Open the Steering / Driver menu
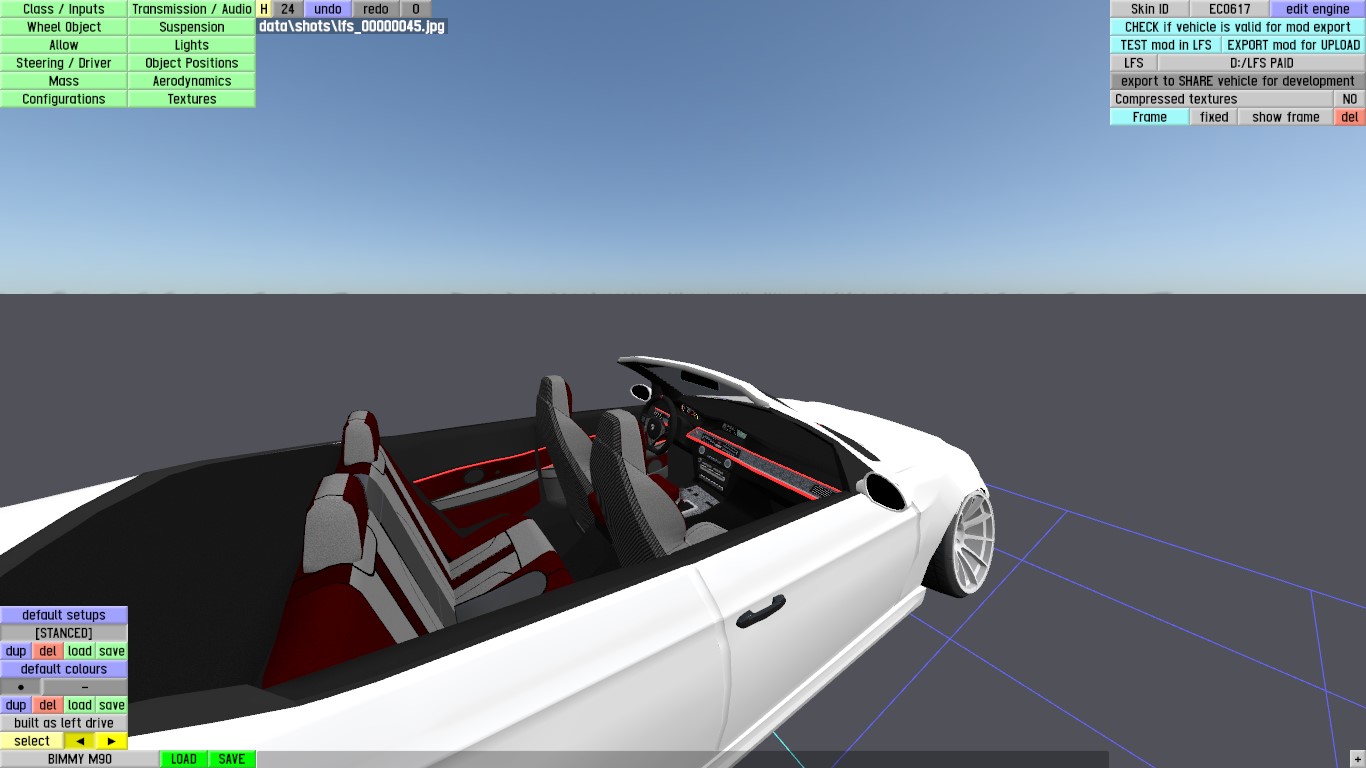This screenshot has width=1366, height=768. pos(64,63)
